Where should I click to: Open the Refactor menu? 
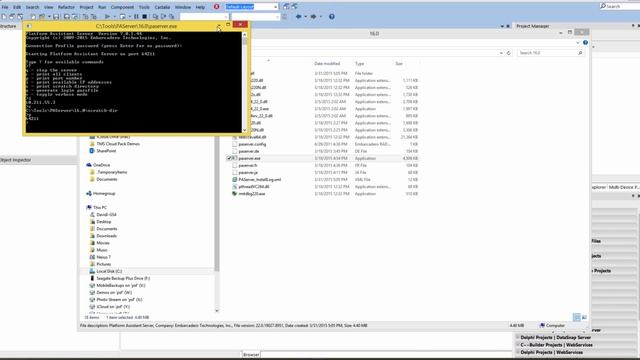tap(66, 7)
